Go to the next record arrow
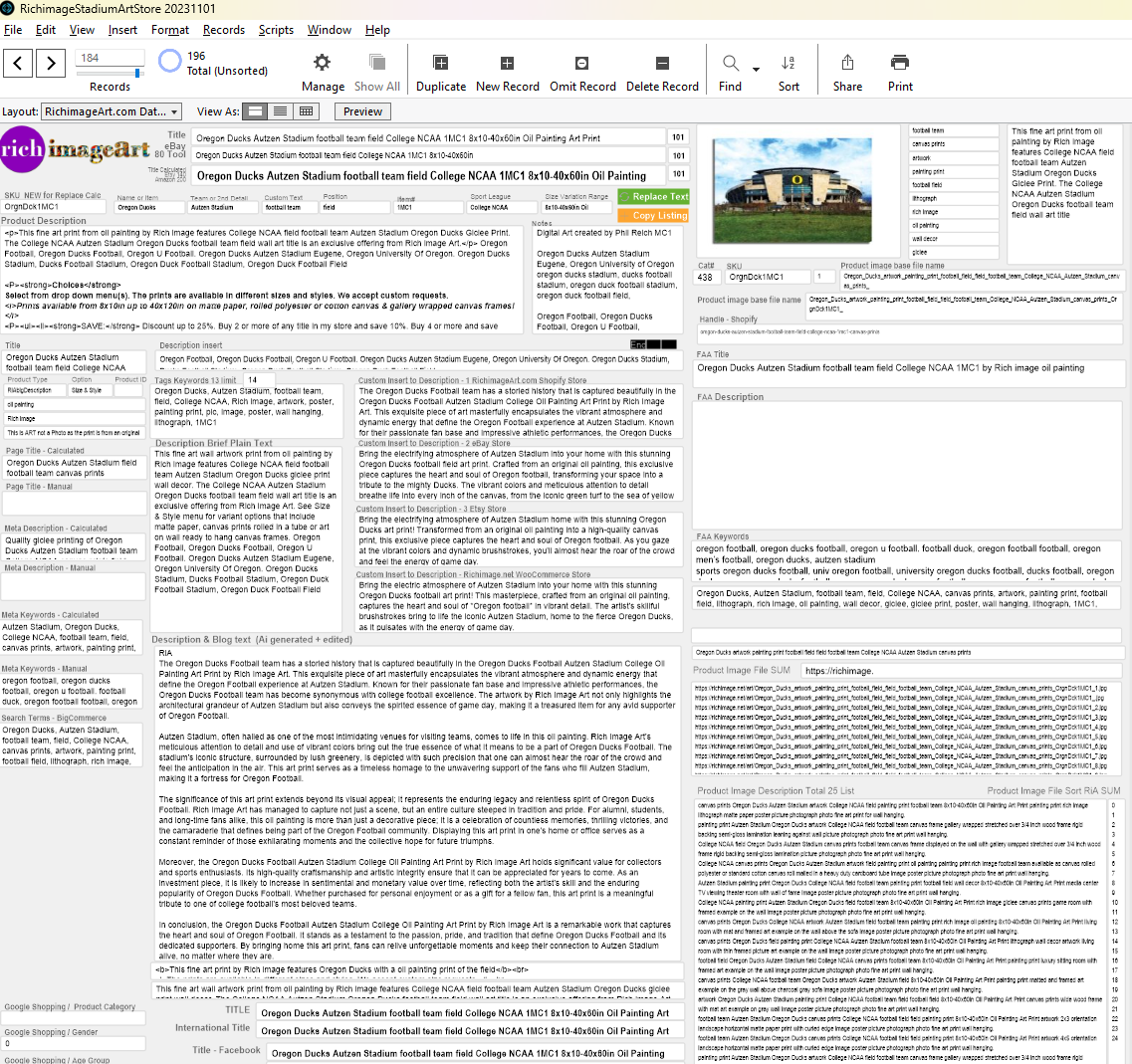The height and width of the screenshot is (1064, 1132). coord(51,64)
